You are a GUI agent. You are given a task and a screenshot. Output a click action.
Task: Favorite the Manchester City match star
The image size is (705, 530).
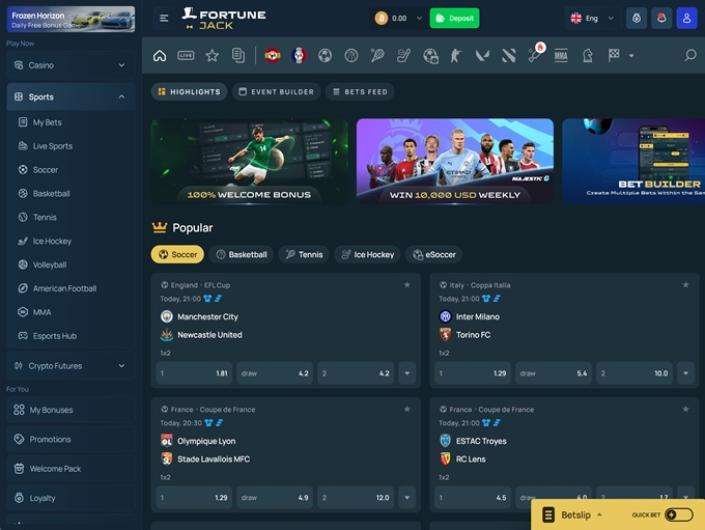(407, 285)
